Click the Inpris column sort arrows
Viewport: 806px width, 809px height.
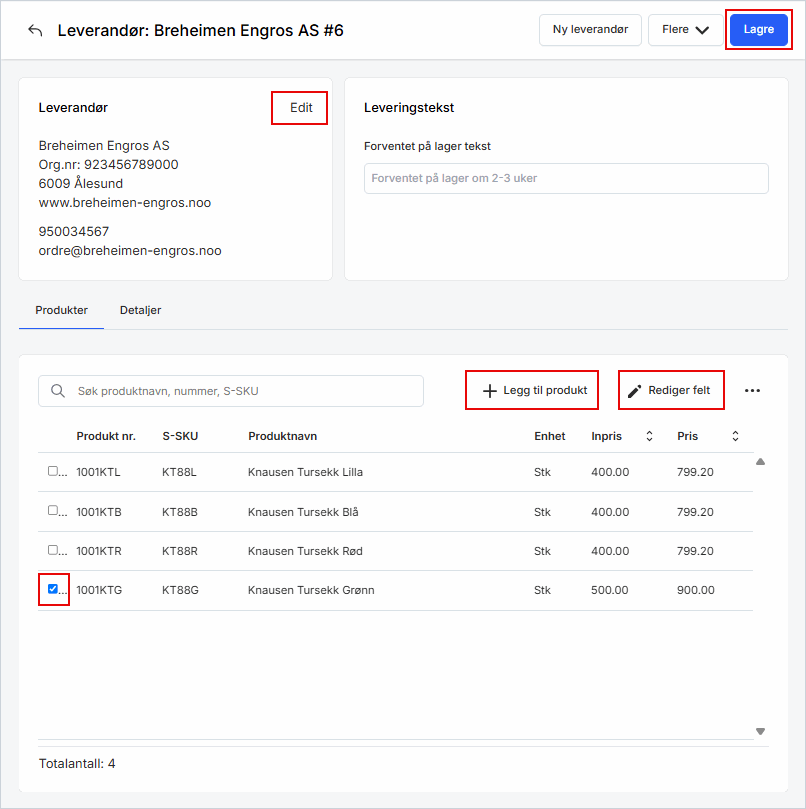[x=649, y=436]
